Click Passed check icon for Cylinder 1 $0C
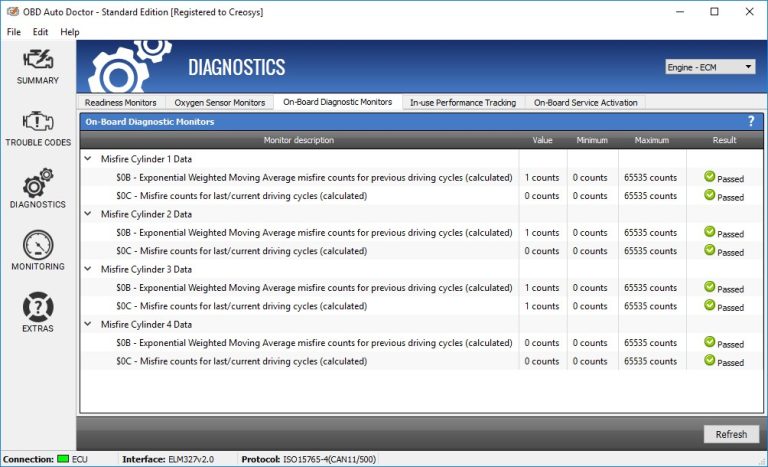Image resolution: width=768 pixels, height=467 pixels. (x=709, y=195)
